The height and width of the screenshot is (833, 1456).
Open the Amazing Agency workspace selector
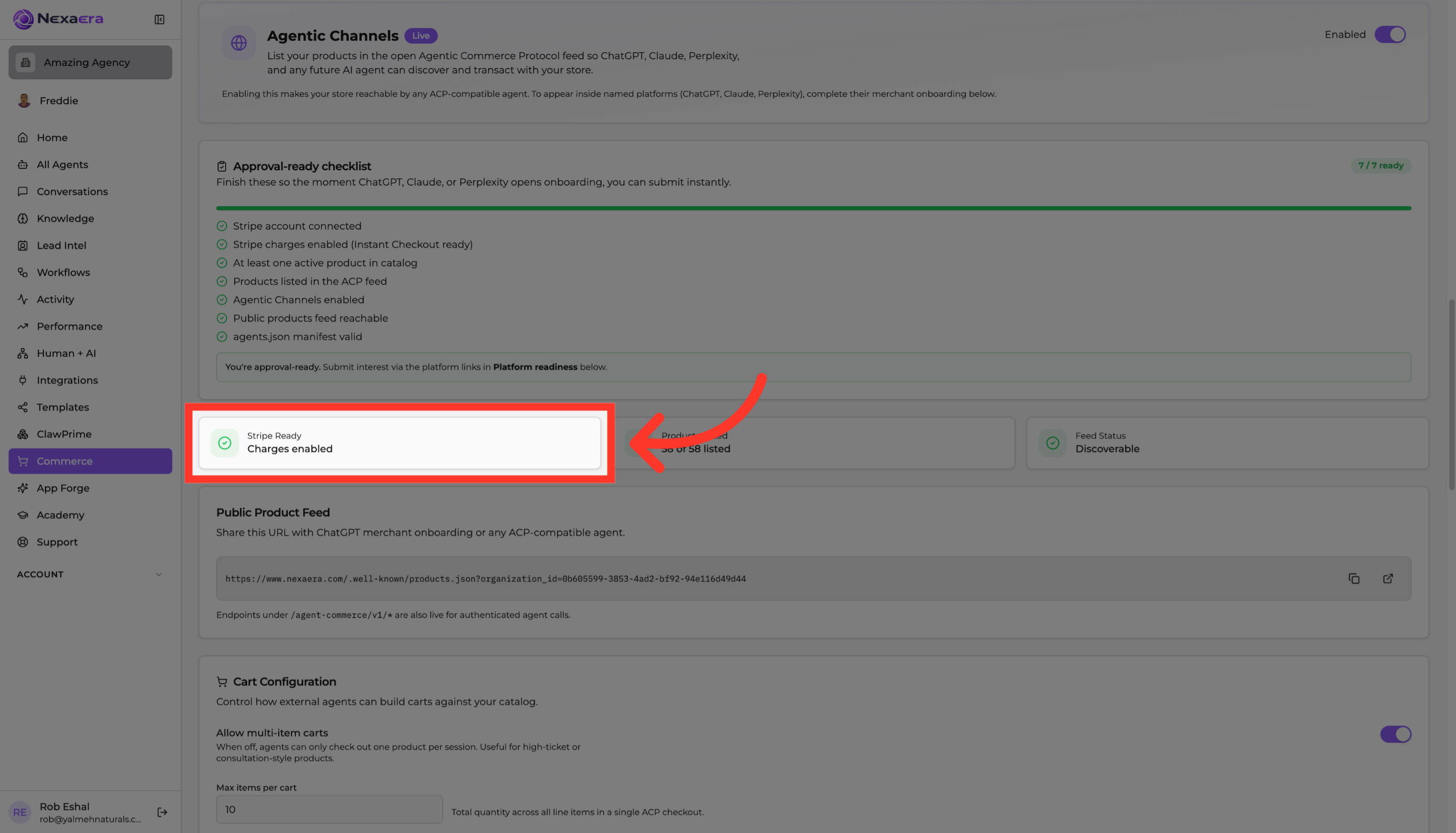[x=90, y=62]
